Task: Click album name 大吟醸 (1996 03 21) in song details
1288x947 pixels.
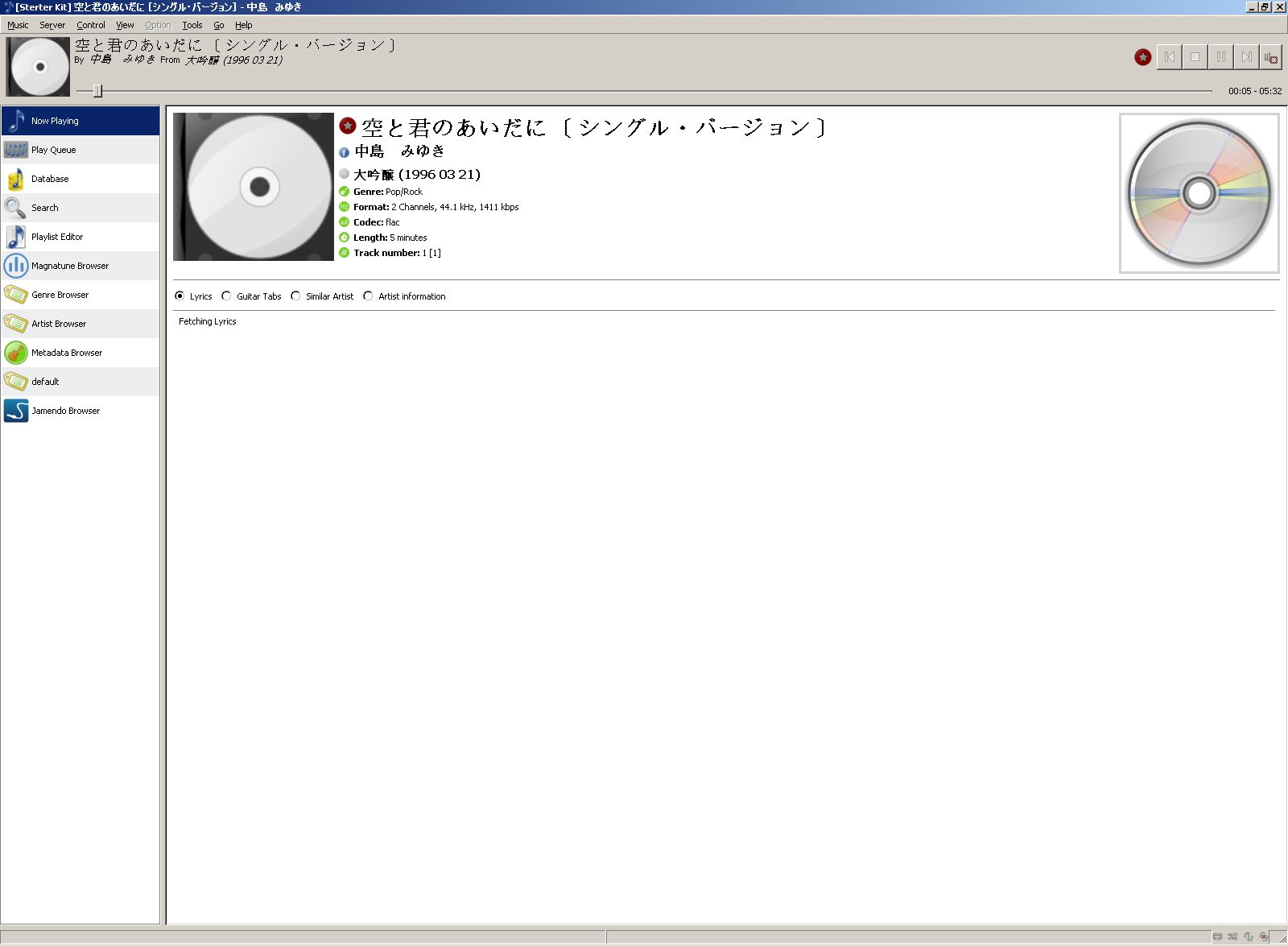Action: click(417, 174)
